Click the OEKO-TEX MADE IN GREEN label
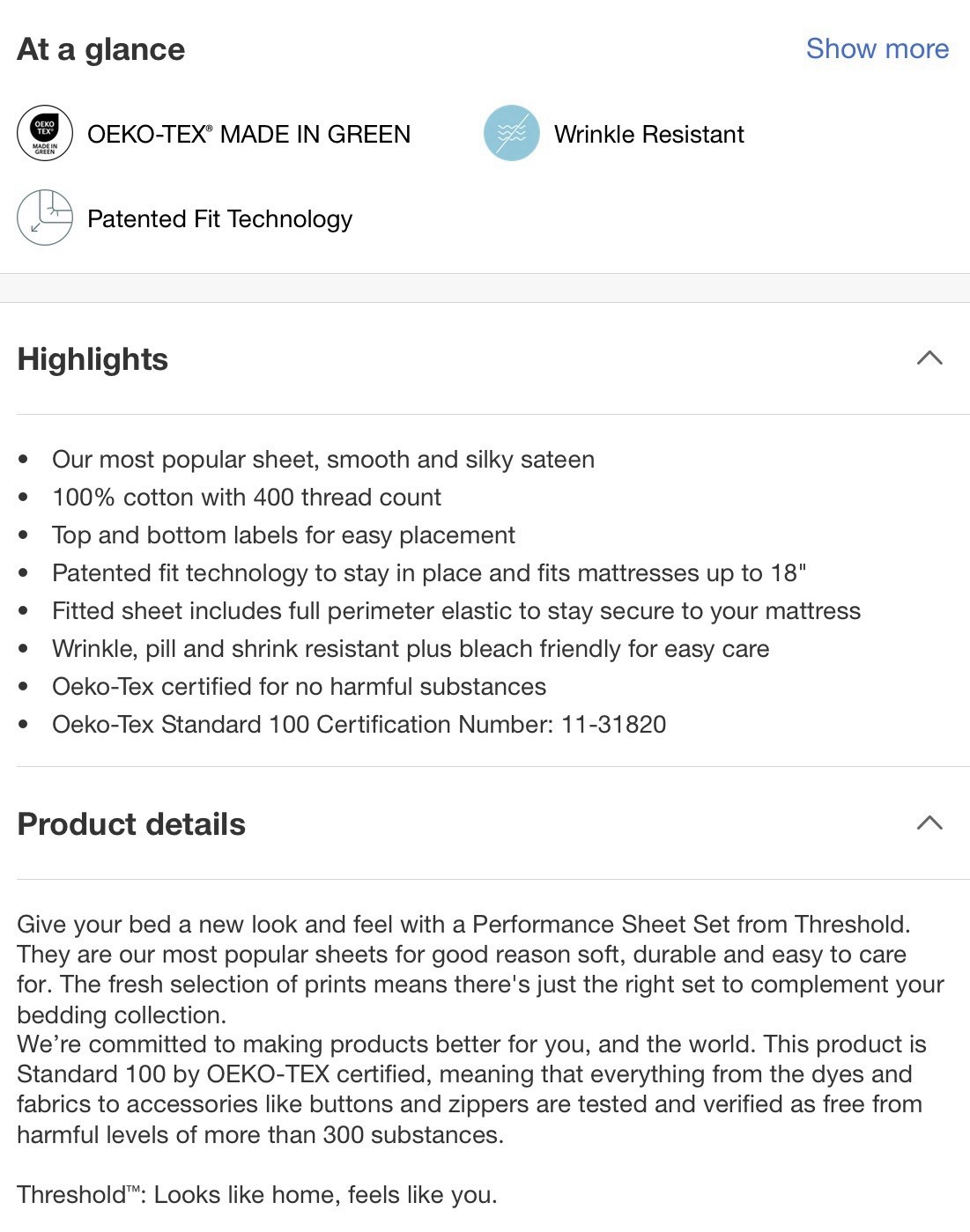 coord(248,134)
